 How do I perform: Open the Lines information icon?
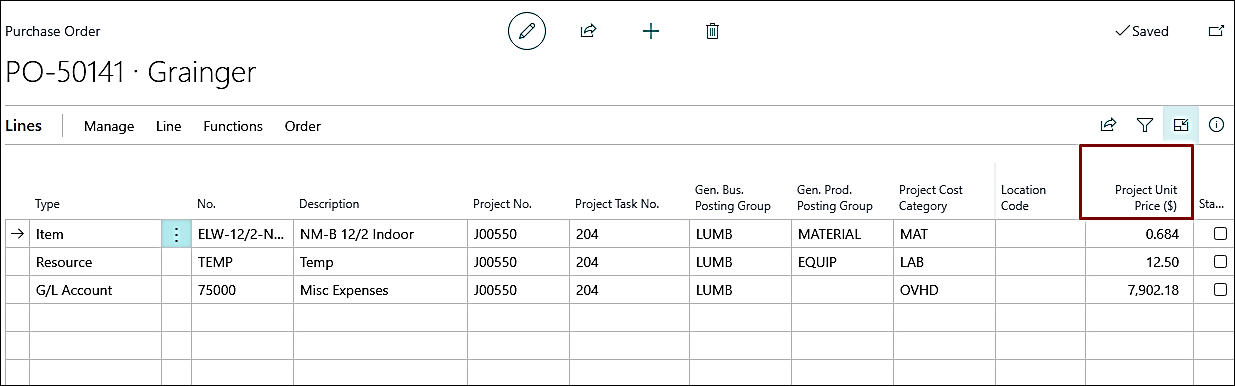[x=1217, y=125]
